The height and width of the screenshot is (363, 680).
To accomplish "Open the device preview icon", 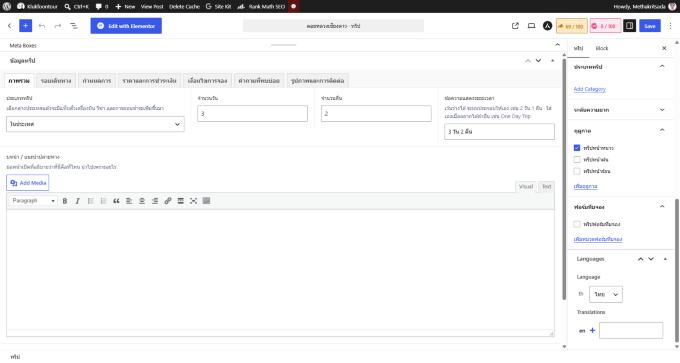I will coord(531,26).
